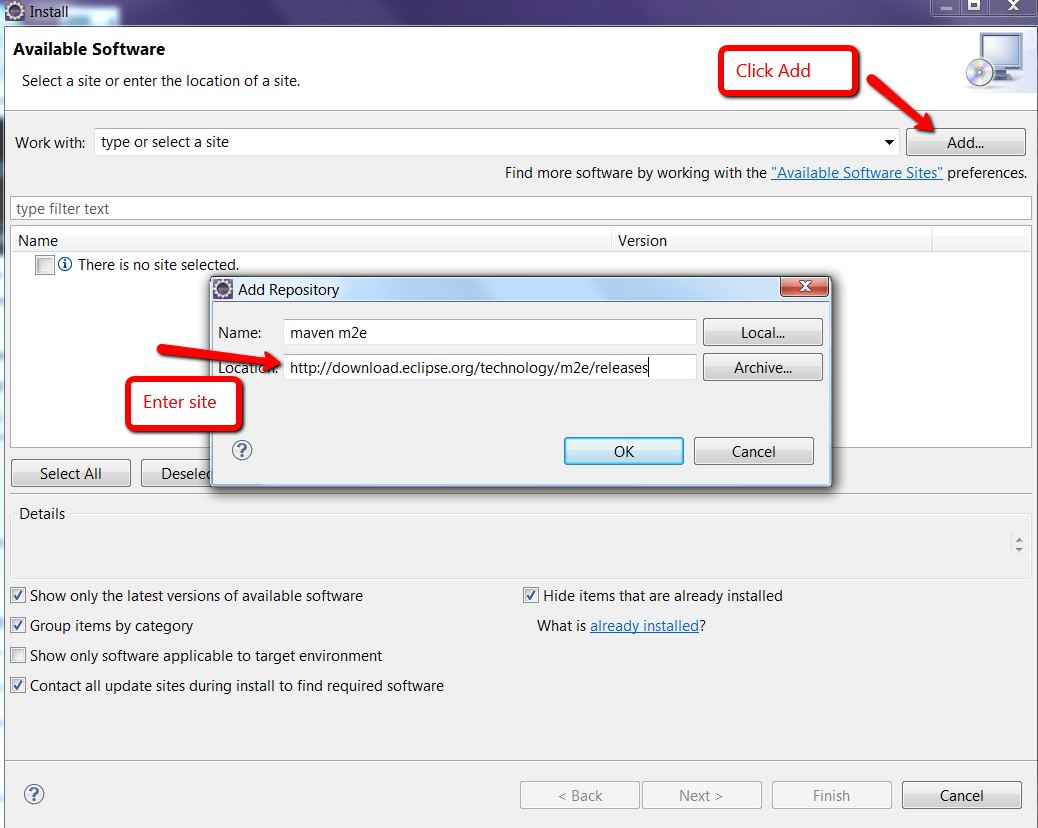Uncheck Show only the latest versions option

tap(17, 595)
